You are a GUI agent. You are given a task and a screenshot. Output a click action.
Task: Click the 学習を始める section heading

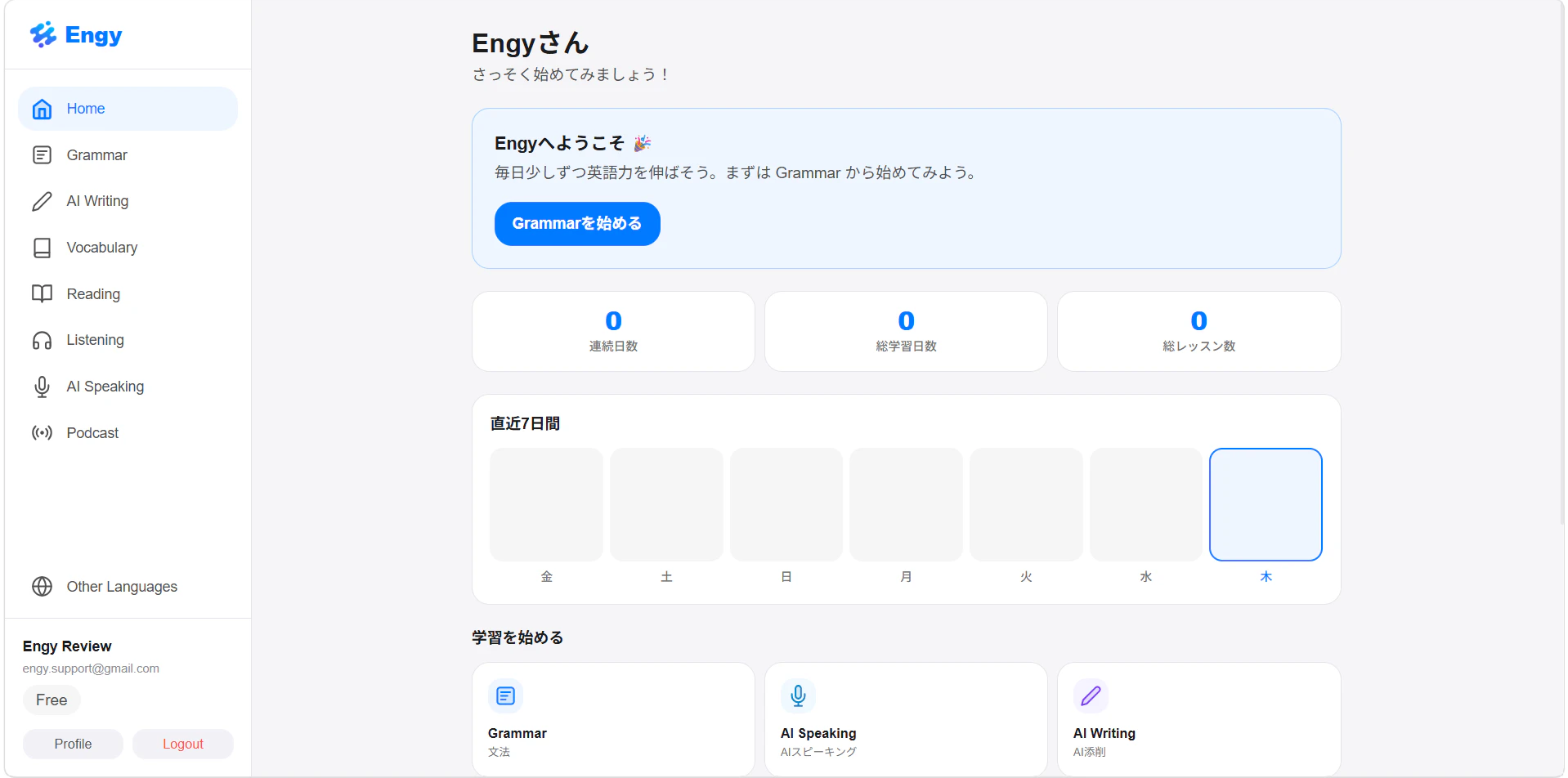[x=517, y=637]
